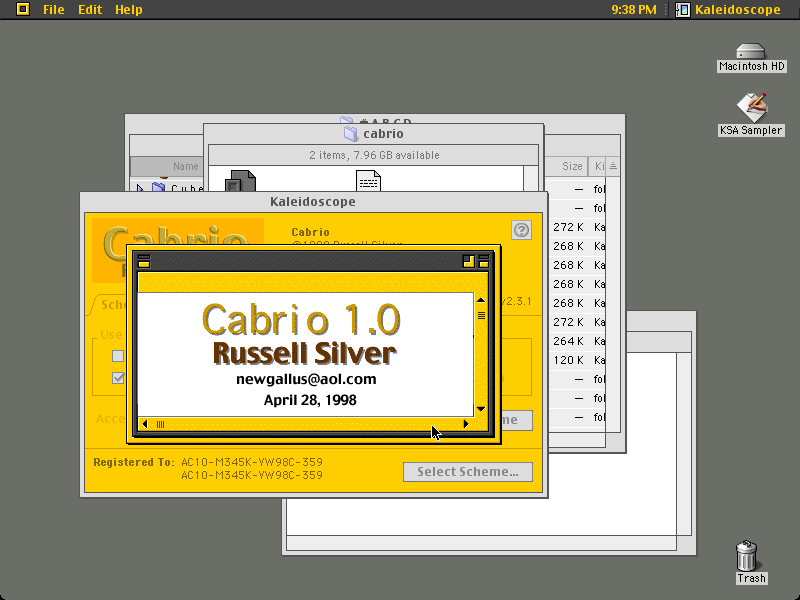Open the Apple menu square icon
This screenshot has width=800, height=600.
tap(23, 9)
